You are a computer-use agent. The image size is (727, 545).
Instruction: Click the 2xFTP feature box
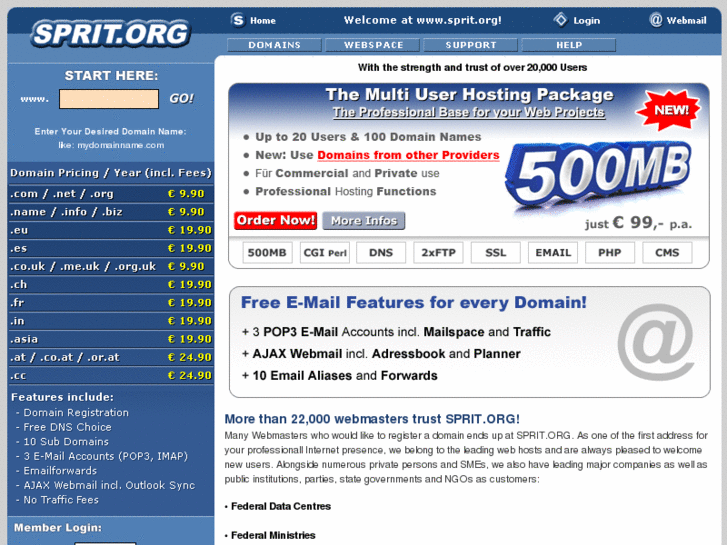(x=439, y=253)
